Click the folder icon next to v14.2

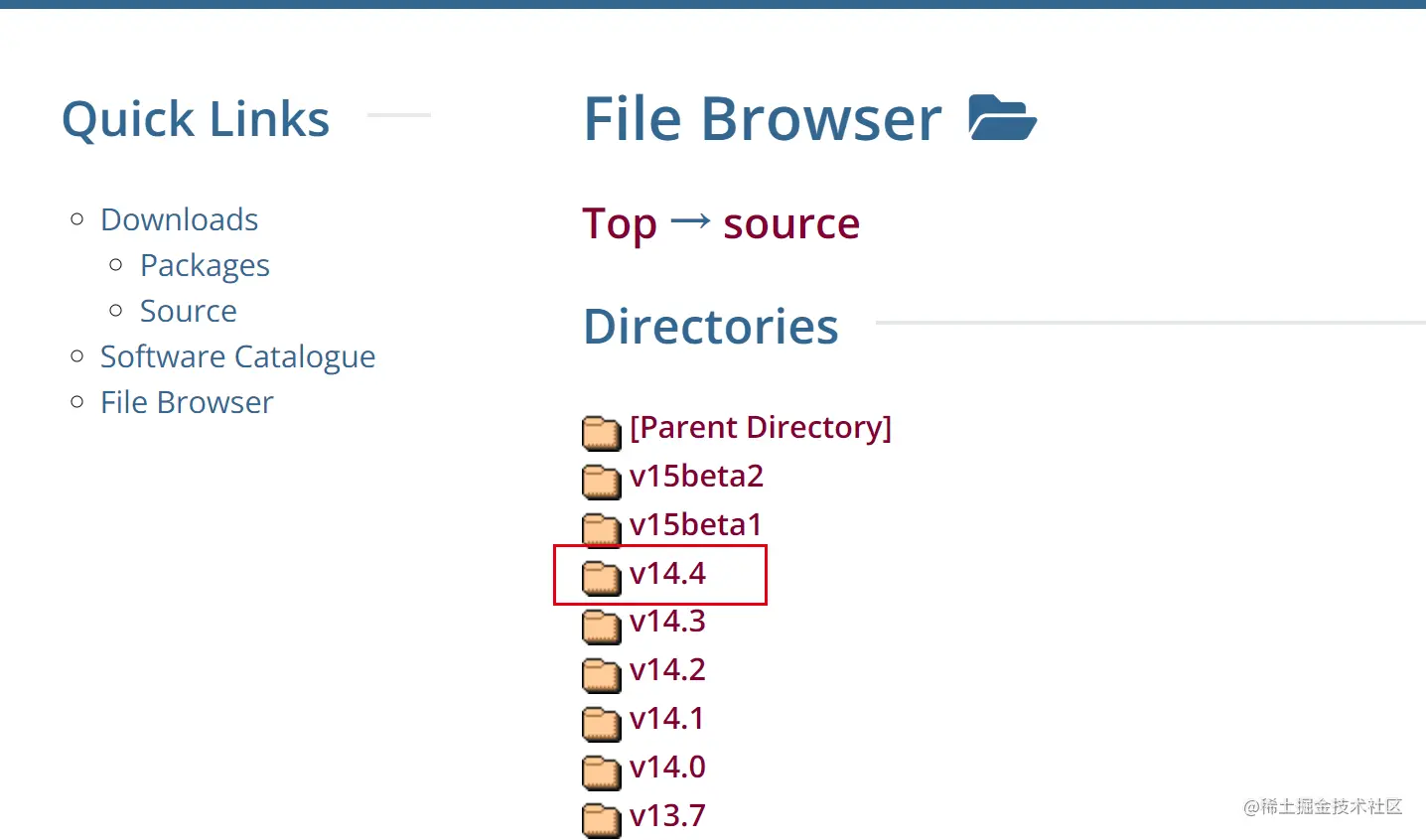(x=602, y=675)
